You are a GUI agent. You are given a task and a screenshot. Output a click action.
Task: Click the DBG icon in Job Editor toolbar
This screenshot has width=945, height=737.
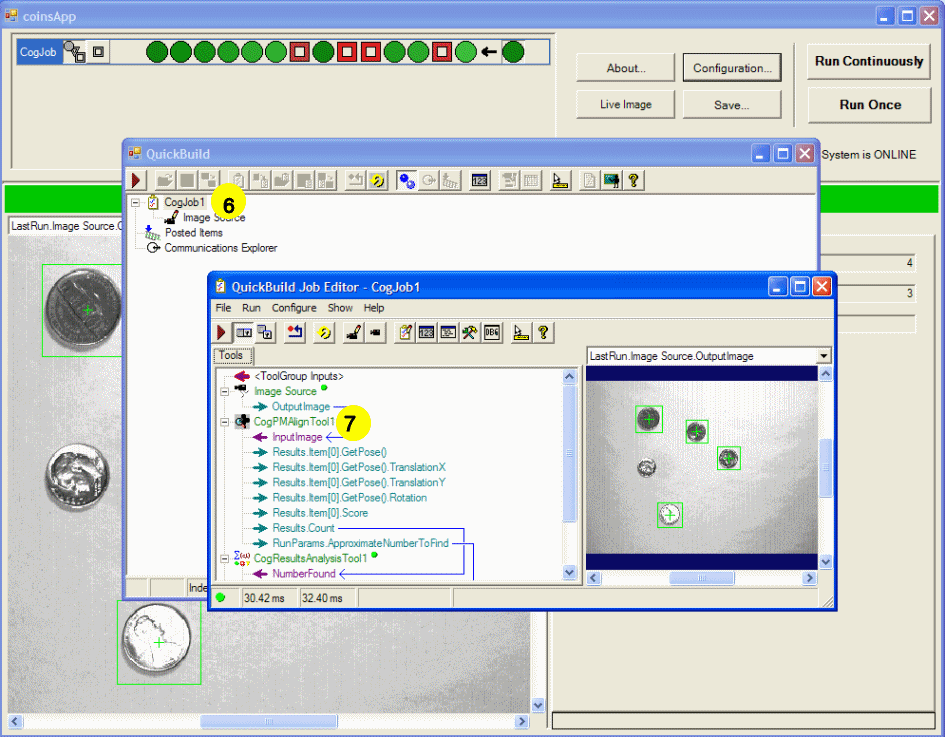click(491, 333)
